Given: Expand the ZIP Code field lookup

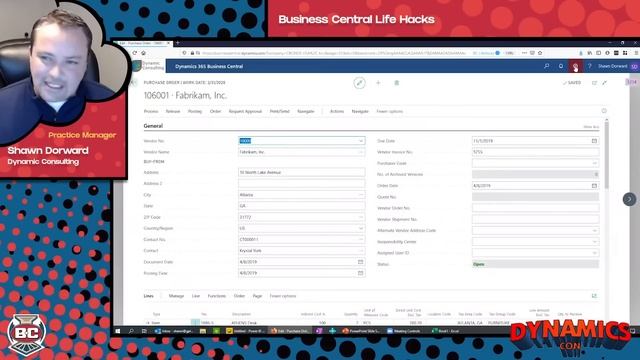Looking at the screenshot, I should [x=361, y=217].
